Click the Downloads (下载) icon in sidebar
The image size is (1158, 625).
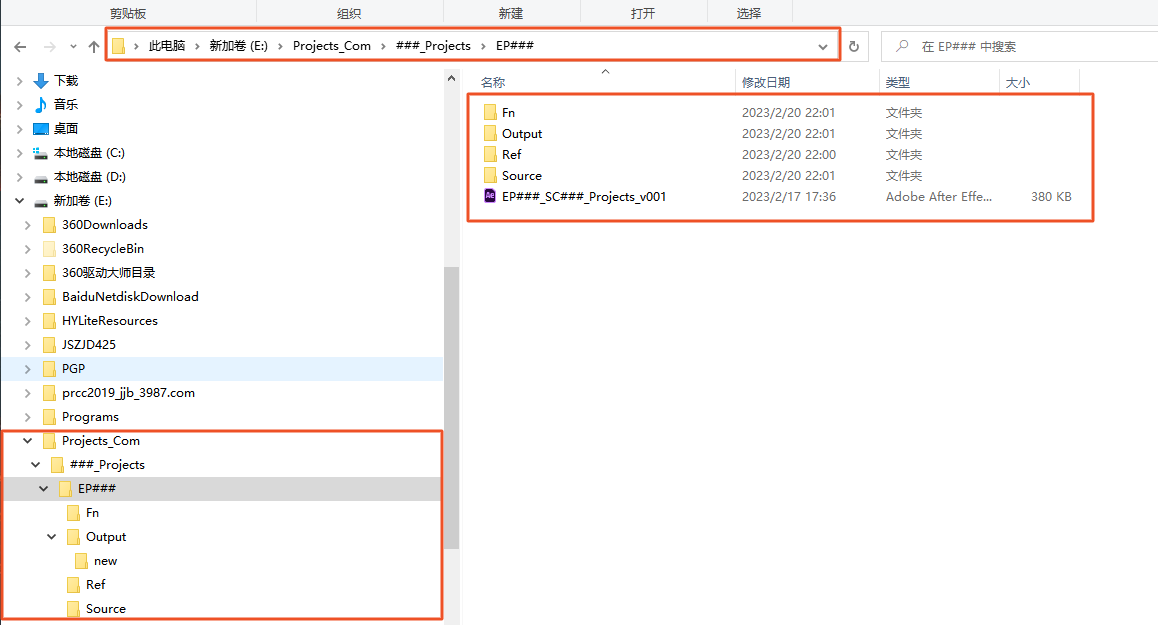[x=41, y=81]
